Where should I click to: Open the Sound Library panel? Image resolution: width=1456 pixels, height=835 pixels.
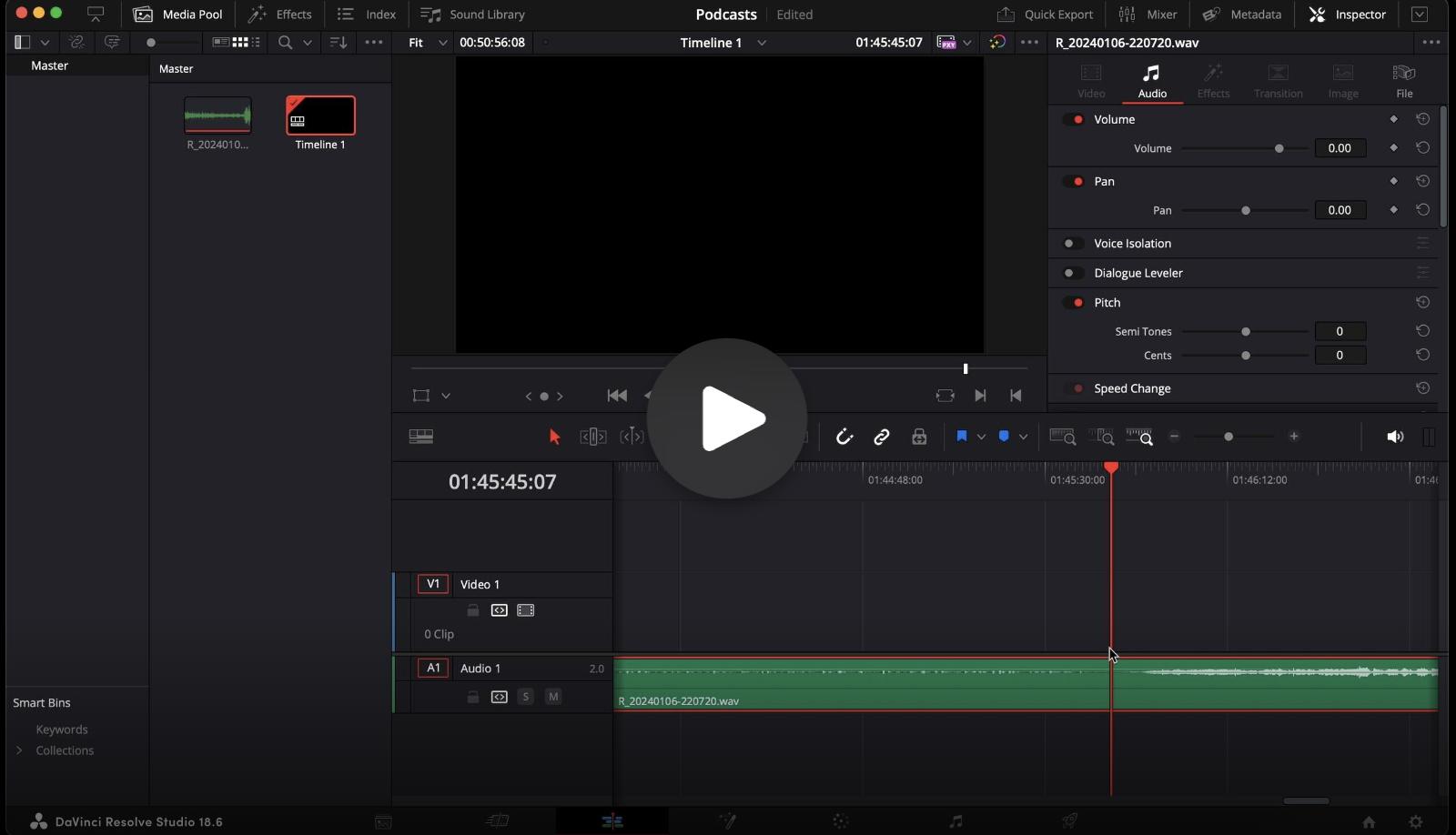coord(473,15)
